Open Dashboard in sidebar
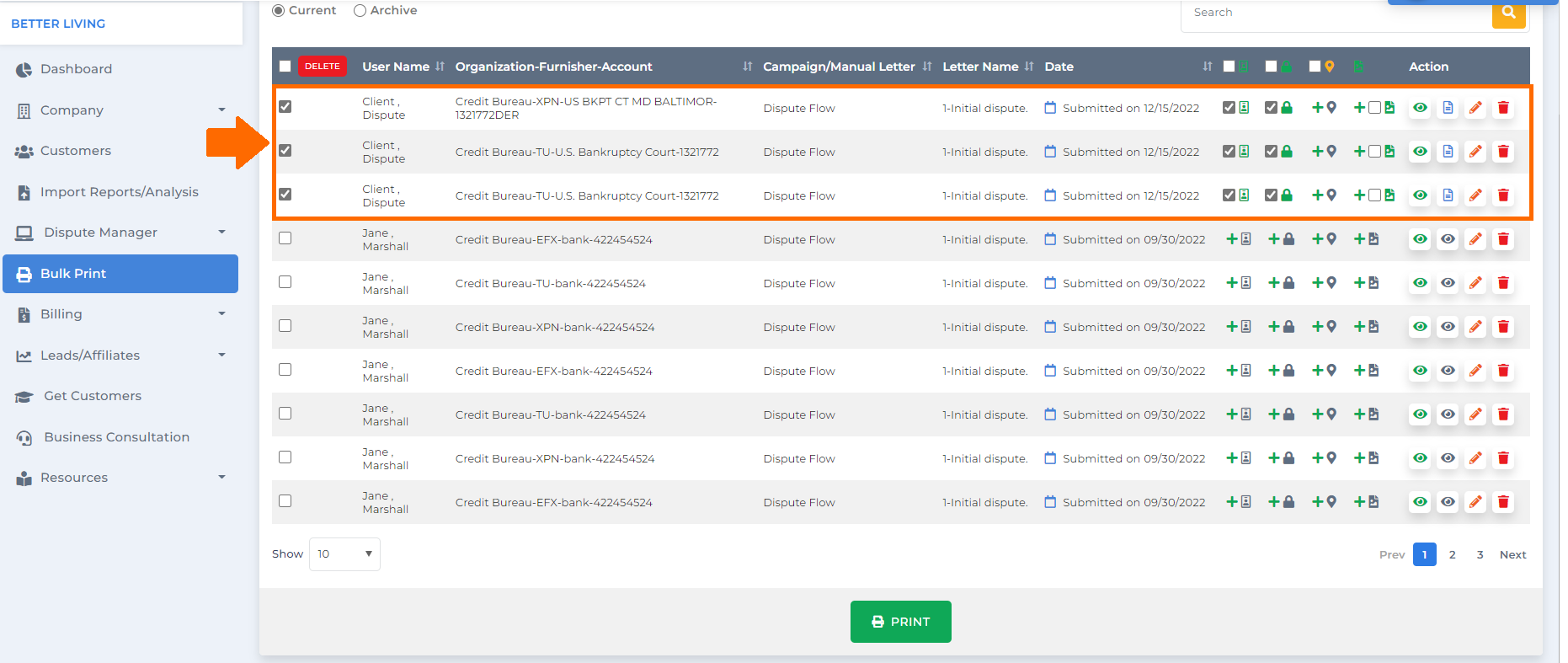 tap(121, 69)
